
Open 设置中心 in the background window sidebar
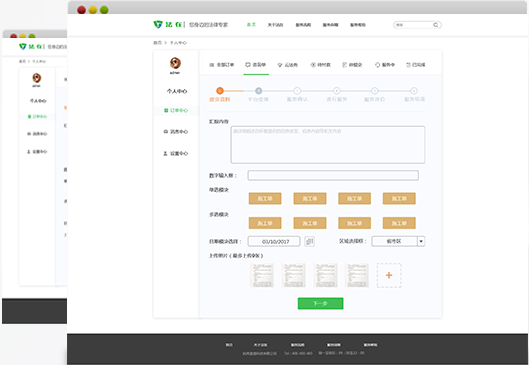37,152
